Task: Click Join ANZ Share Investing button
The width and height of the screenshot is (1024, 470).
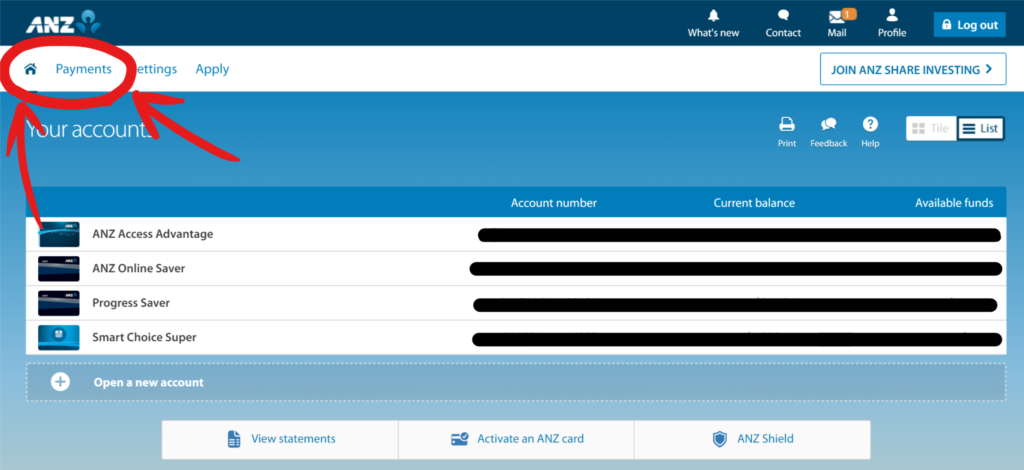Action: click(x=911, y=69)
